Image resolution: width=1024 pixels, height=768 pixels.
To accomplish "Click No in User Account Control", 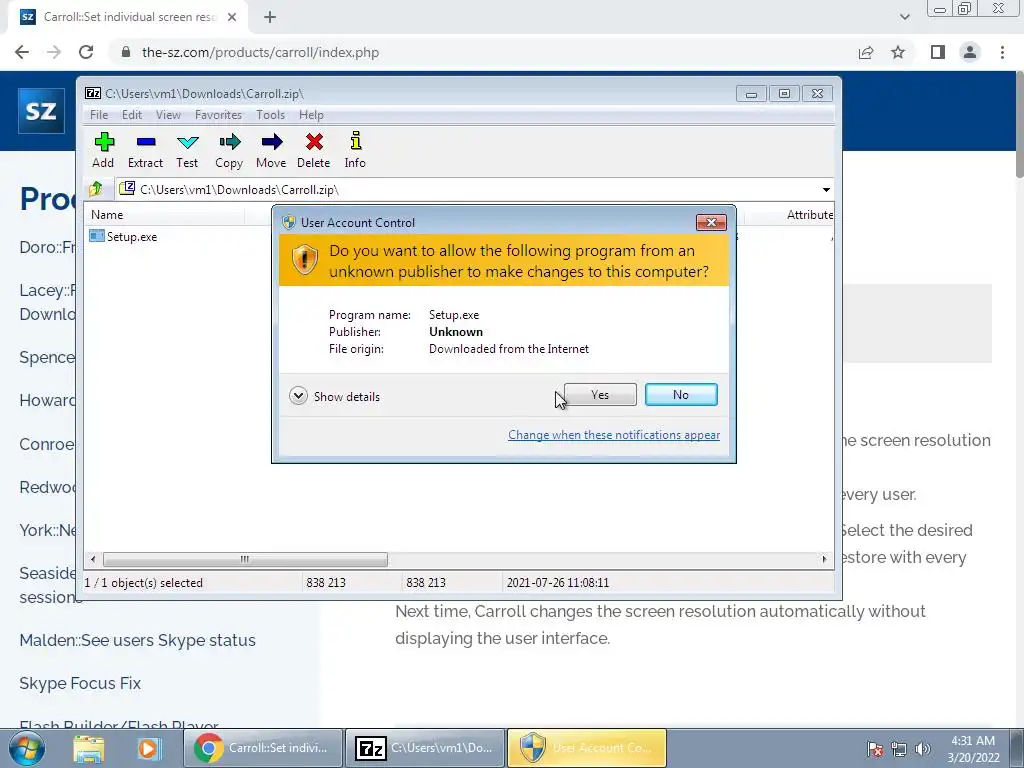I will (x=681, y=394).
